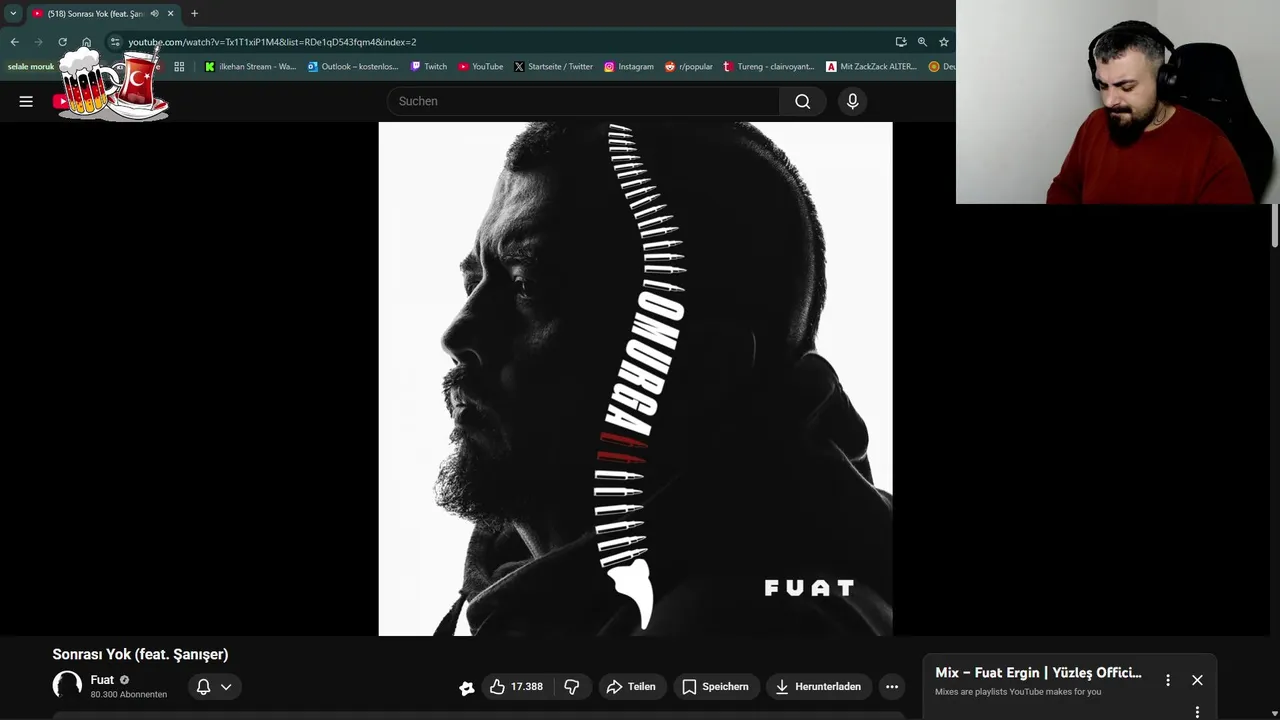Open the ilkehan Stream bookmark
Screen dimensions: 1280x720
250,67
